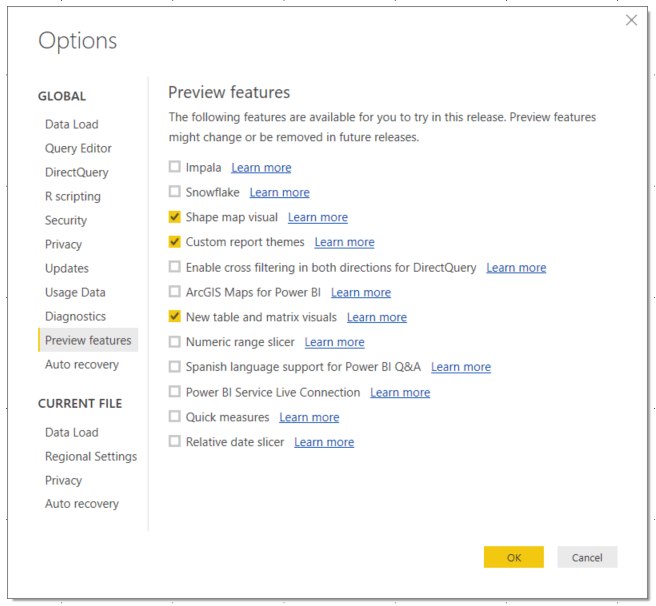Enable Power BI Service Live Connection checkbox
Viewport: 656px width, 606px height.
point(174,392)
